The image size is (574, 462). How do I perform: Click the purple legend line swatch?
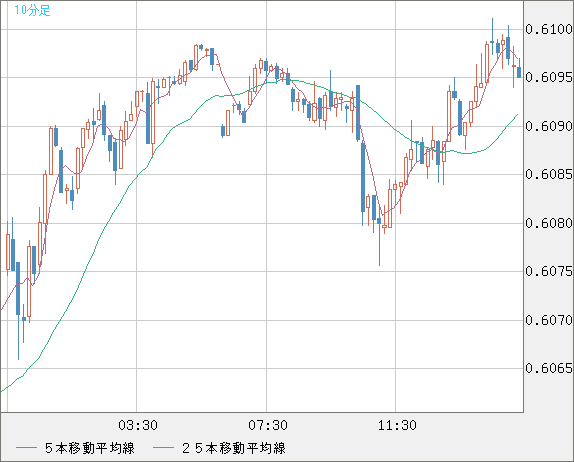click(x=26, y=448)
